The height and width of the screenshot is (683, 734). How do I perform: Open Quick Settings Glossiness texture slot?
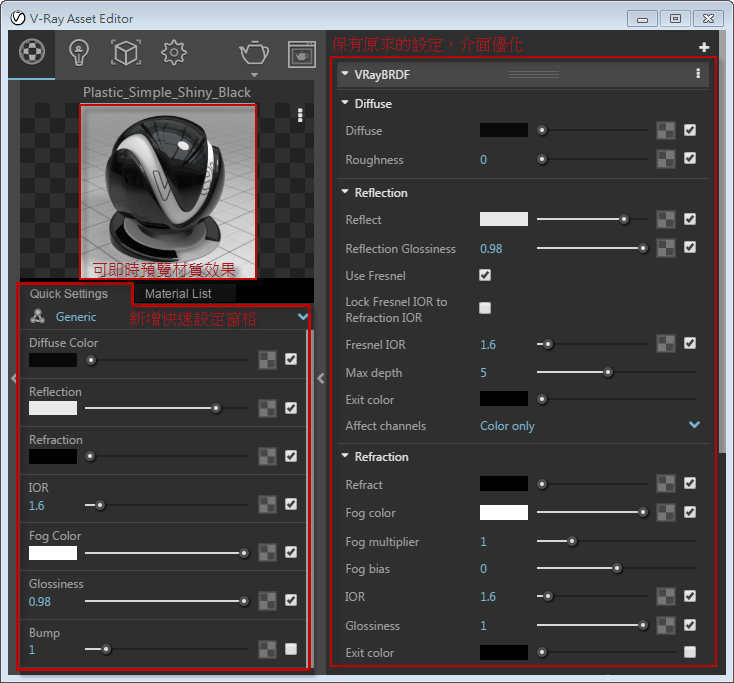pyautogui.click(x=267, y=601)
